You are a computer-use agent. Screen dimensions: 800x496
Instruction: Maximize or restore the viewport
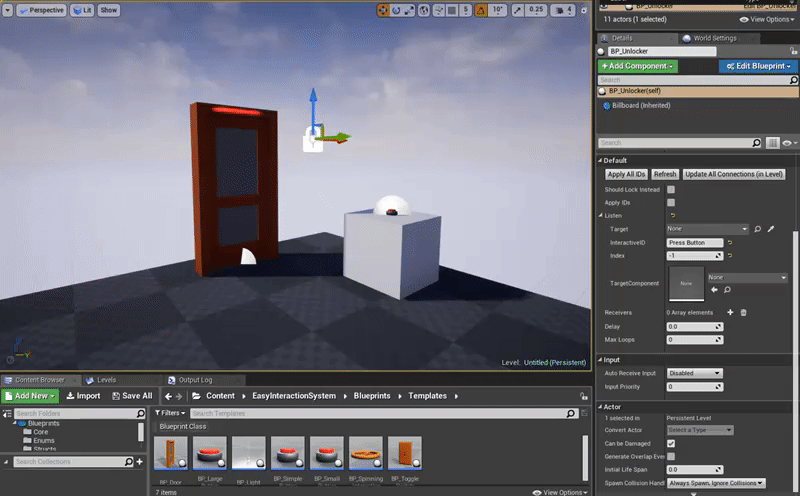click(584, 10)
